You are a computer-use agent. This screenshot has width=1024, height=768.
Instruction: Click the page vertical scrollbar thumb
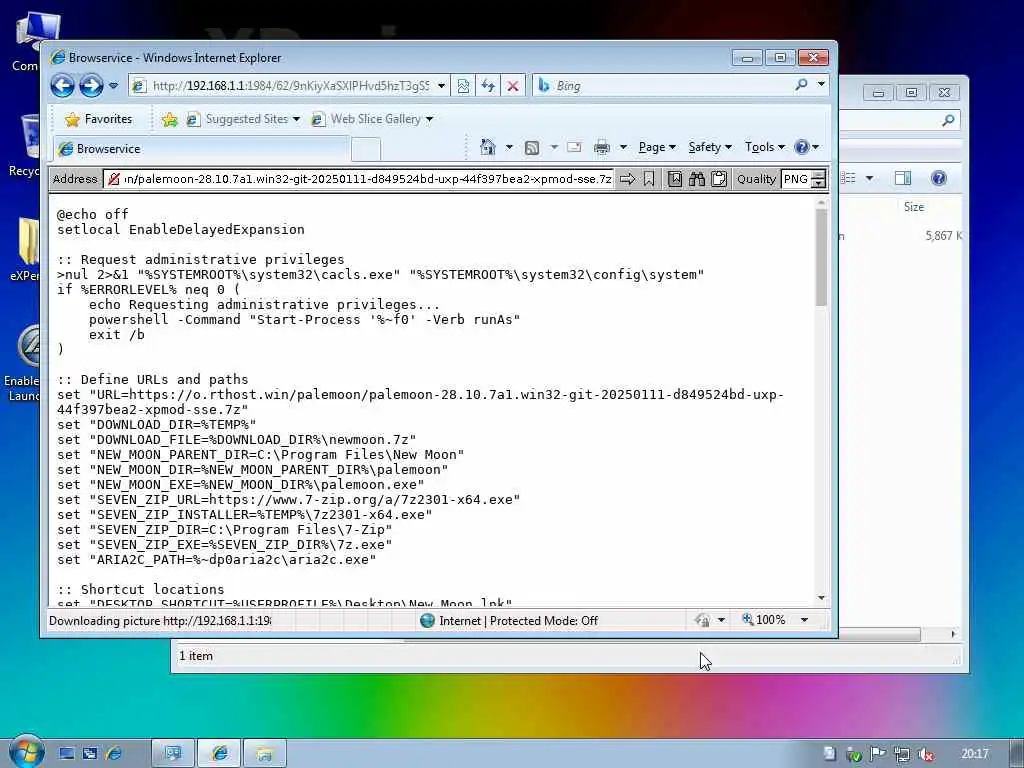tap(821, 257)
